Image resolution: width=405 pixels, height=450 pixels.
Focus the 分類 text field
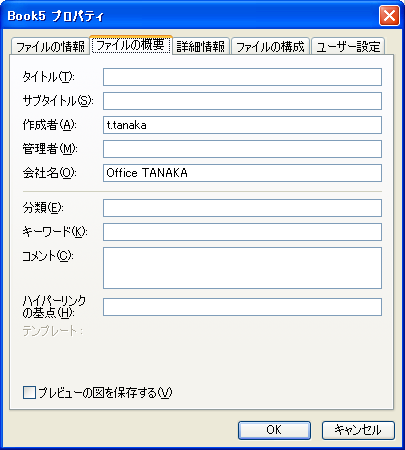tap(242, 208)
